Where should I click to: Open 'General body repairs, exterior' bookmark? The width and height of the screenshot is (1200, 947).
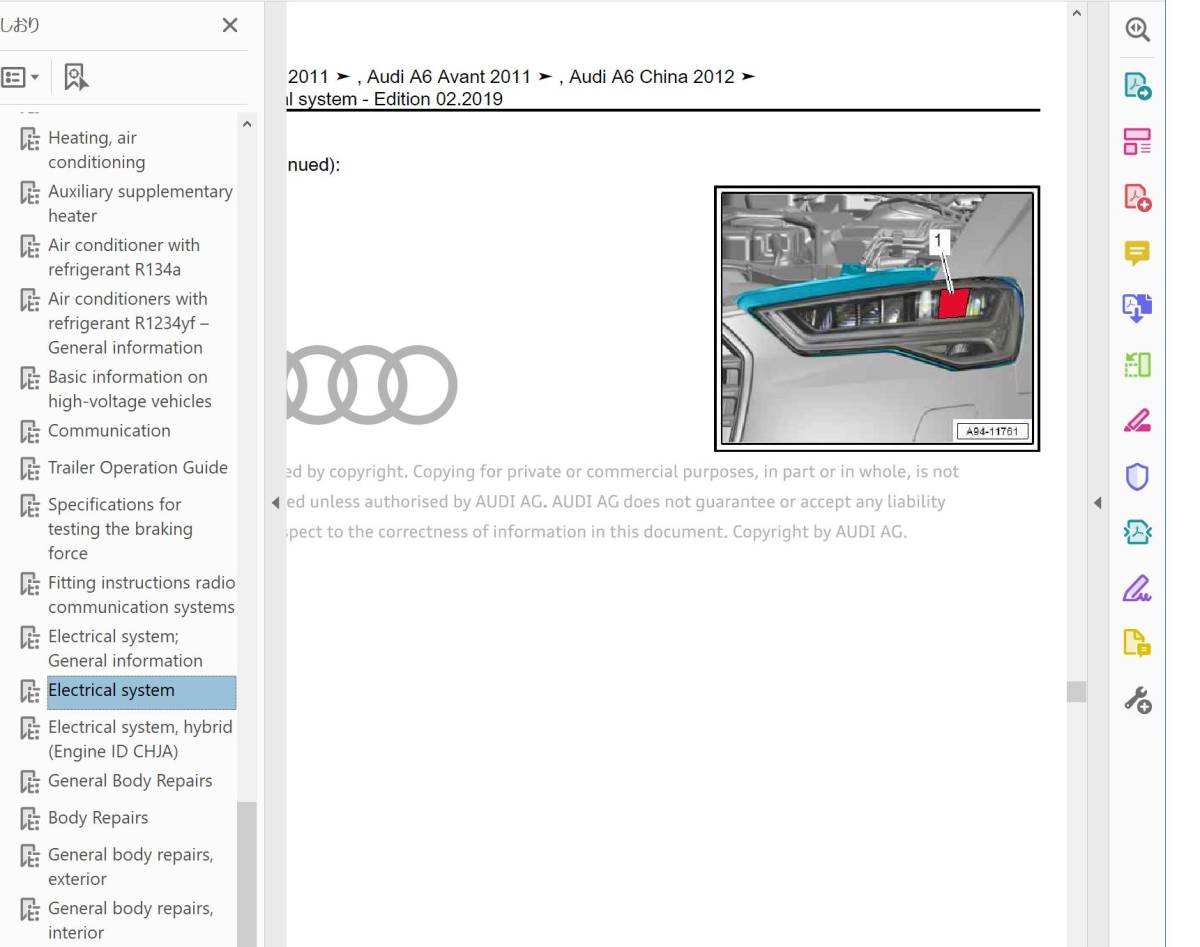click(x=130, y=867)
